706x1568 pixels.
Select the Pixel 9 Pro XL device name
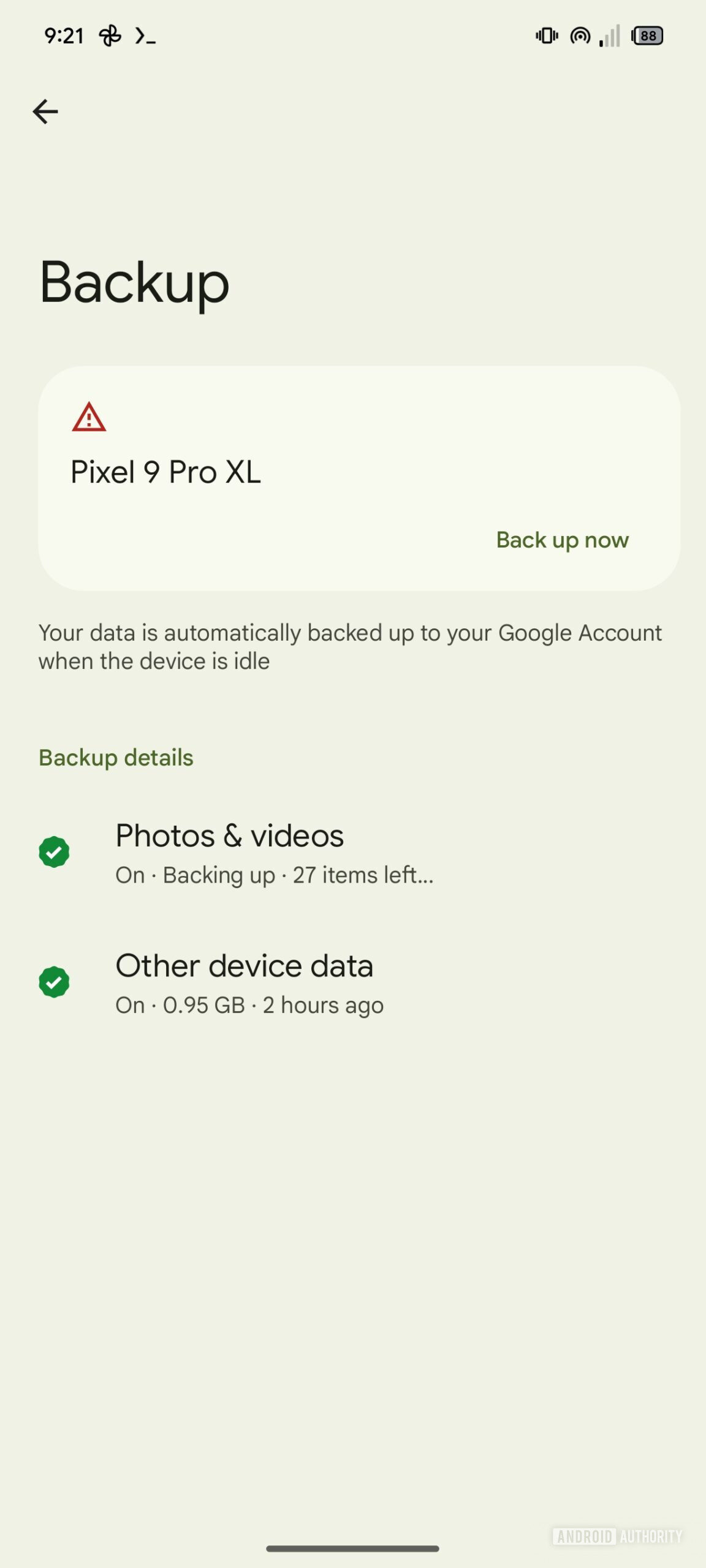point(165,472)
